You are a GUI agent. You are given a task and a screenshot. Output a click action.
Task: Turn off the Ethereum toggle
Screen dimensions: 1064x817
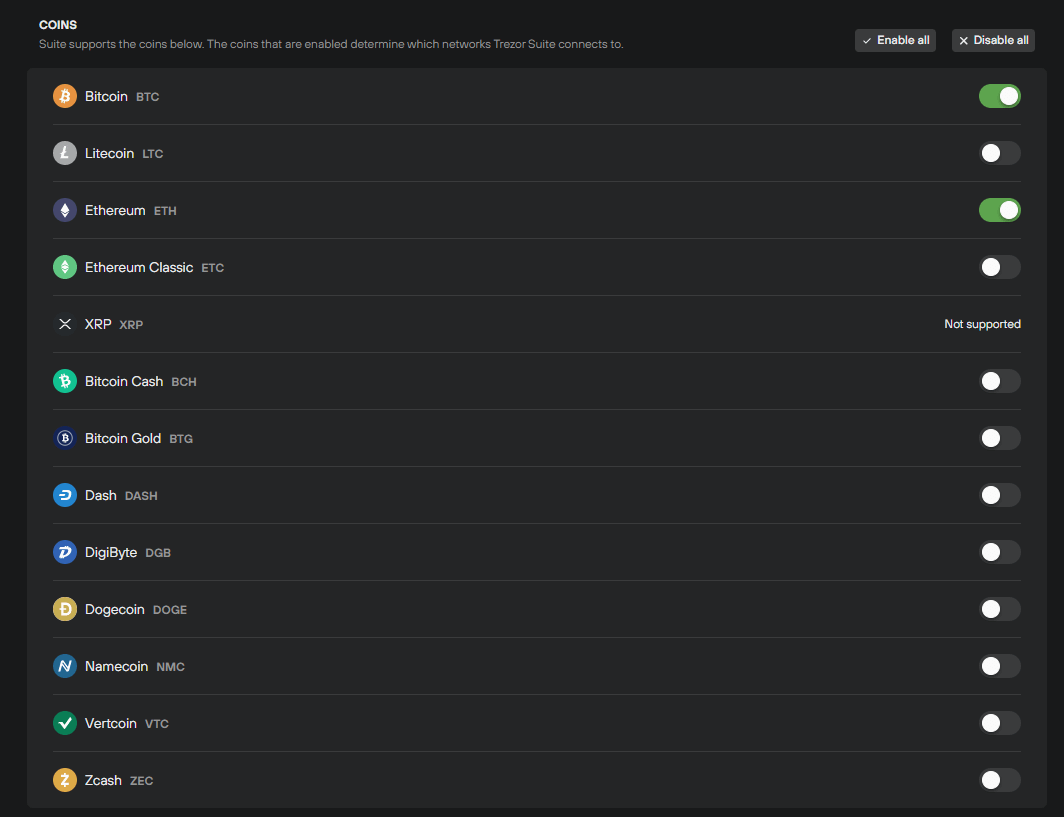click(1000, 210)
